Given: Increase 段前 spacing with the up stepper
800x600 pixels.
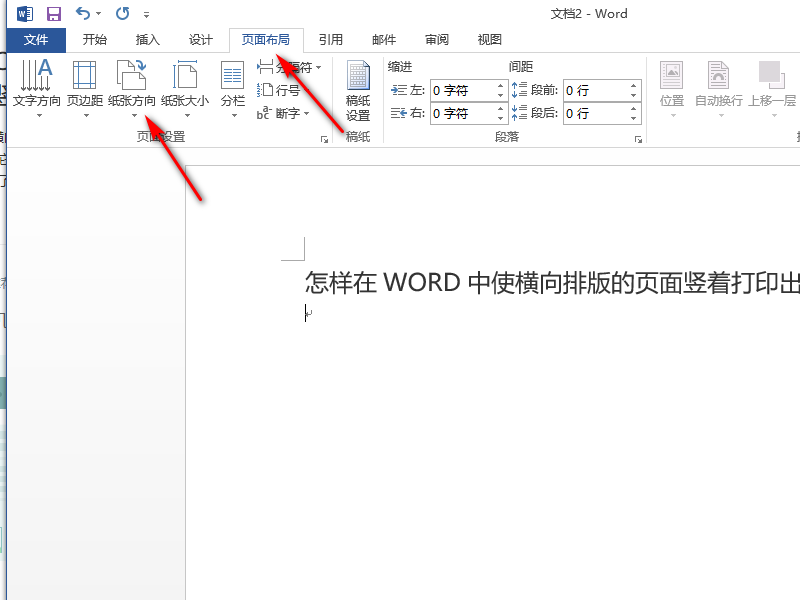Looking at the screenshot, I should point(632,85).
